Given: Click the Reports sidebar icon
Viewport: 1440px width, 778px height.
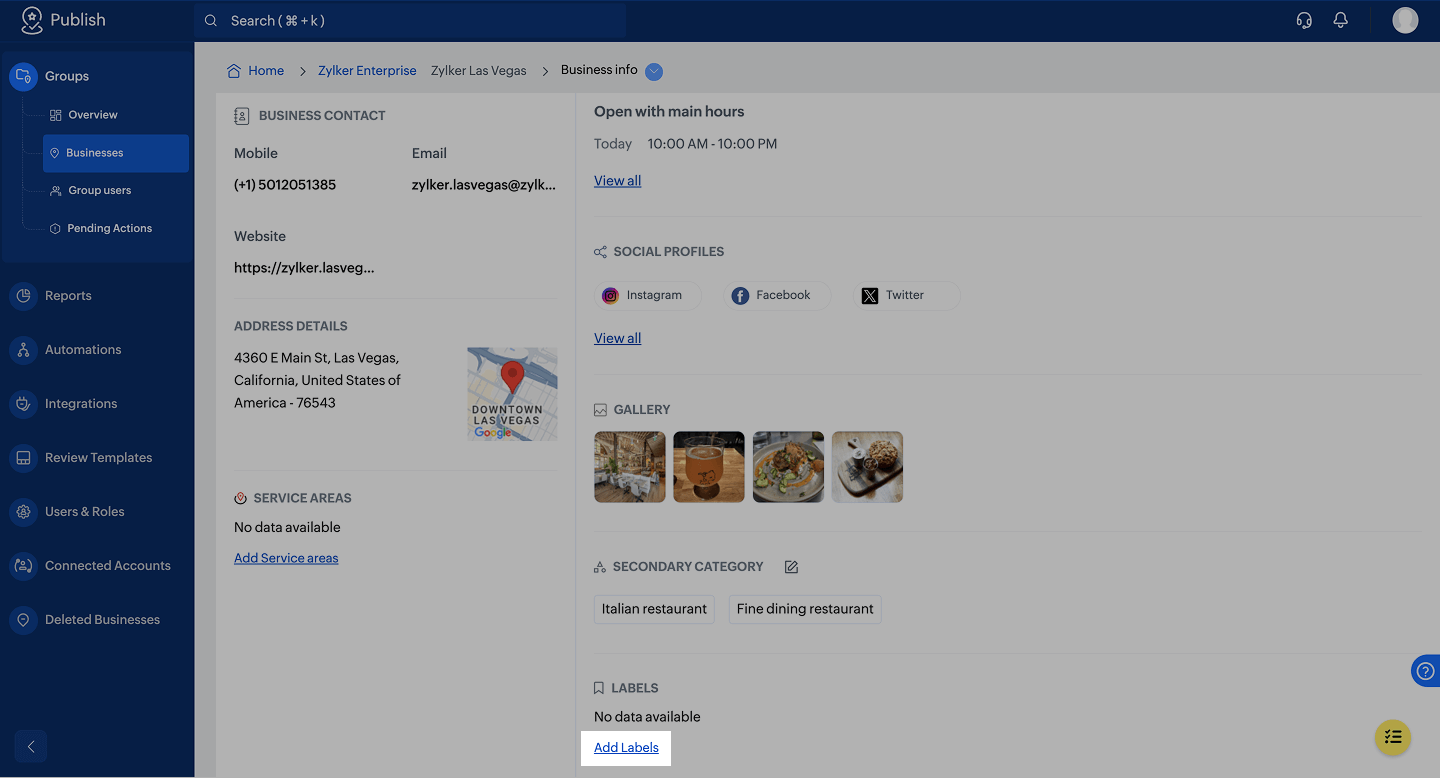Looking at the screenshot, I should tap(23, 296).
